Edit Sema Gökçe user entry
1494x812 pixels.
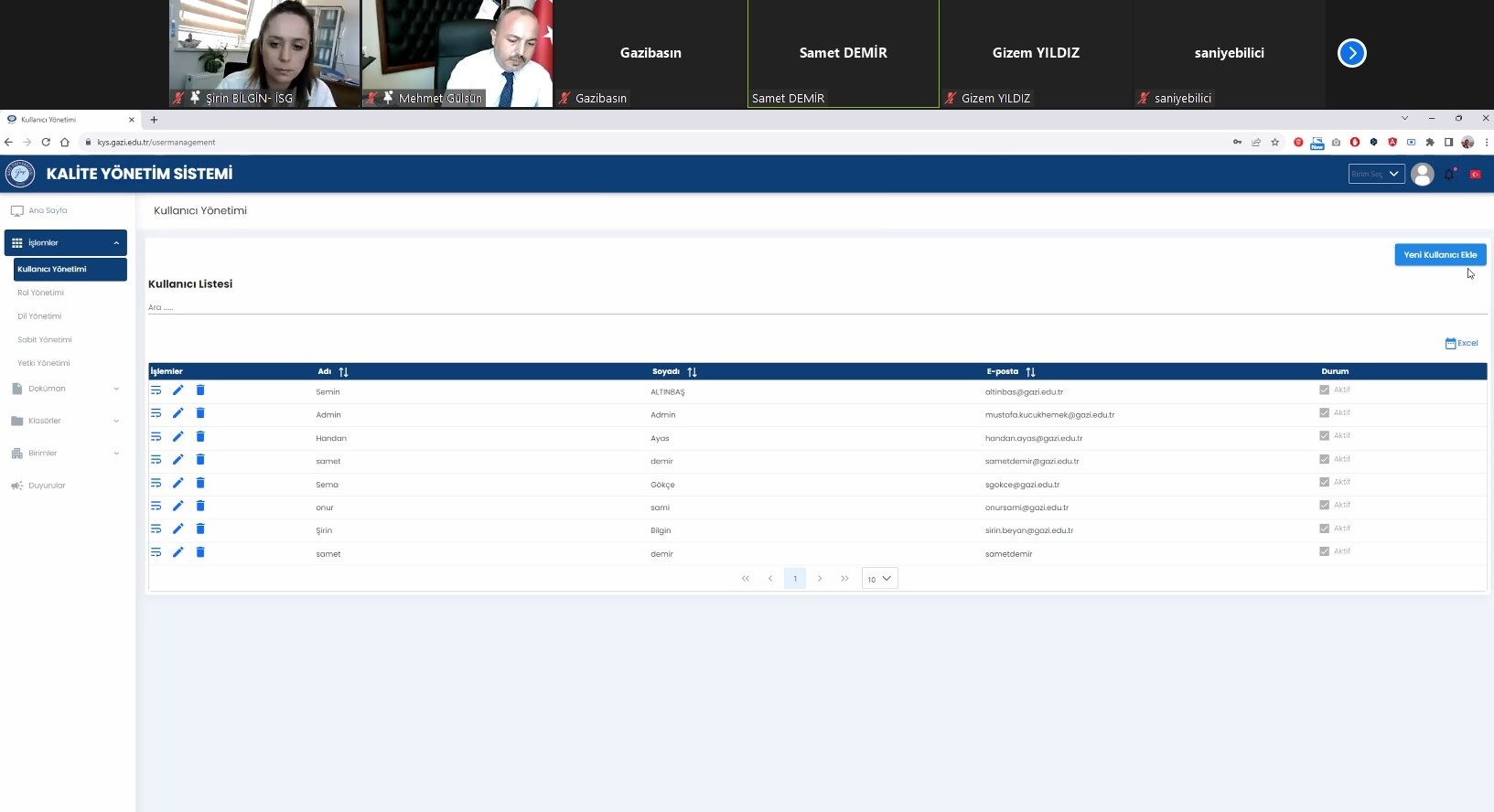tap(177, 483)
